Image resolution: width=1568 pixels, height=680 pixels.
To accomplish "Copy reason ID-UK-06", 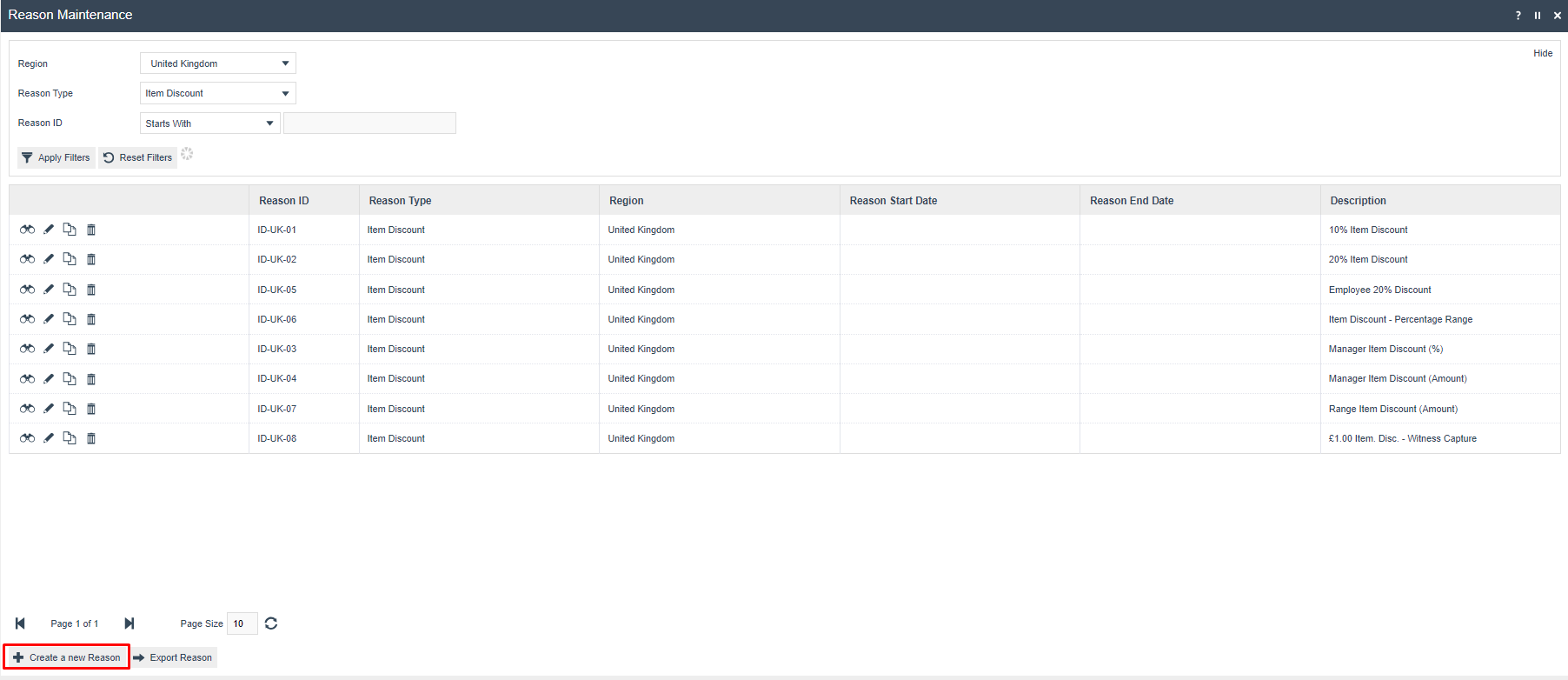I will coord(70,319).
